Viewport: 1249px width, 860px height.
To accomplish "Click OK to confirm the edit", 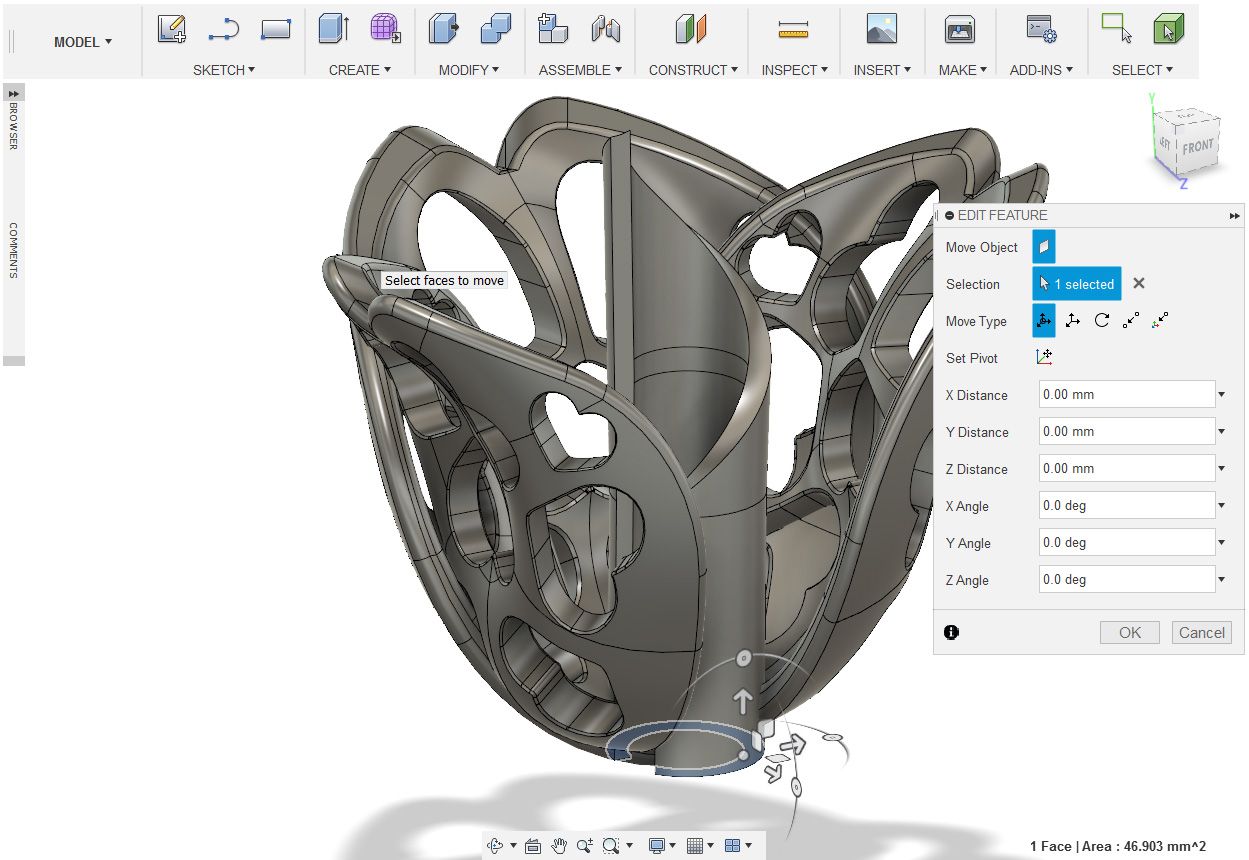I will tap(1129, 632).
